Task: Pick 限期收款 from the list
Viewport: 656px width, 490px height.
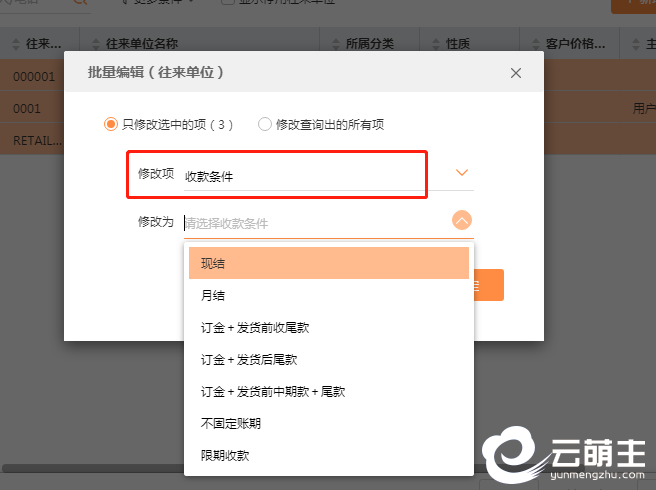Action: point(328,455)
